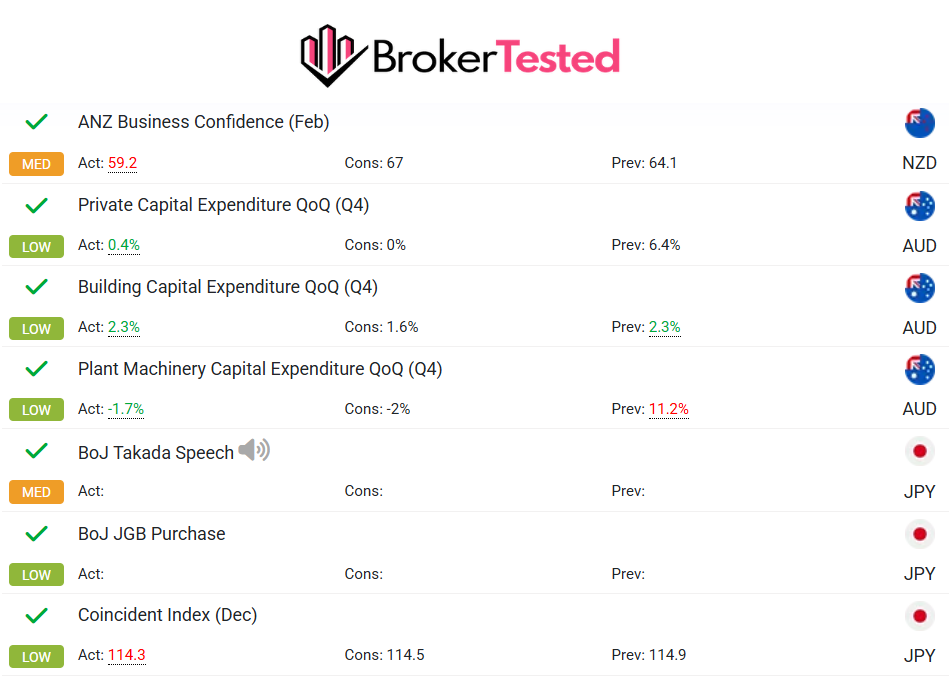Click the Japan flag next to Coincident Index
949x676 pixels.
click(919, 615)
